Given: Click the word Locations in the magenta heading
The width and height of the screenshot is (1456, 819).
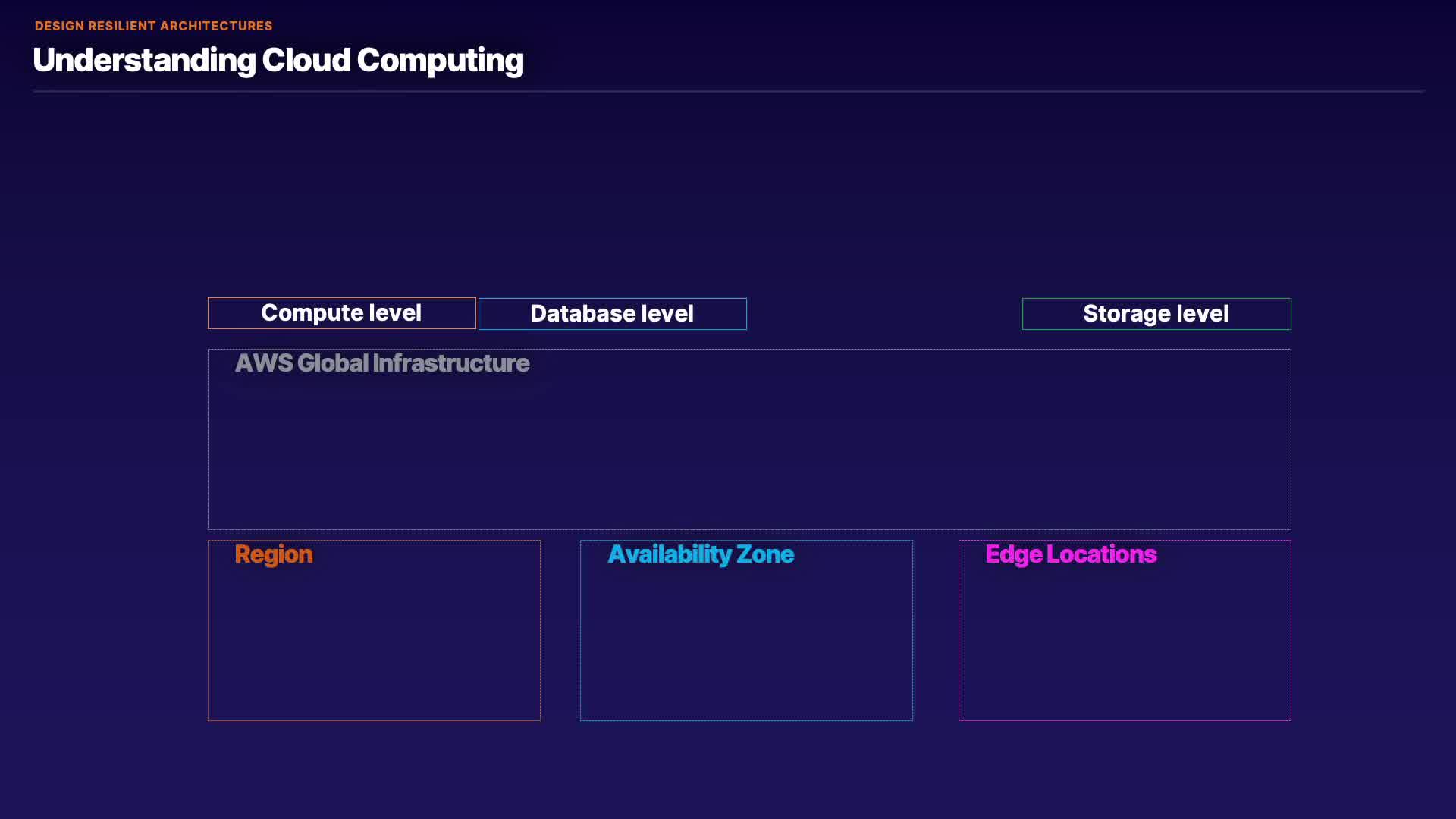Looking at the screenshot, I should 1101,554.
